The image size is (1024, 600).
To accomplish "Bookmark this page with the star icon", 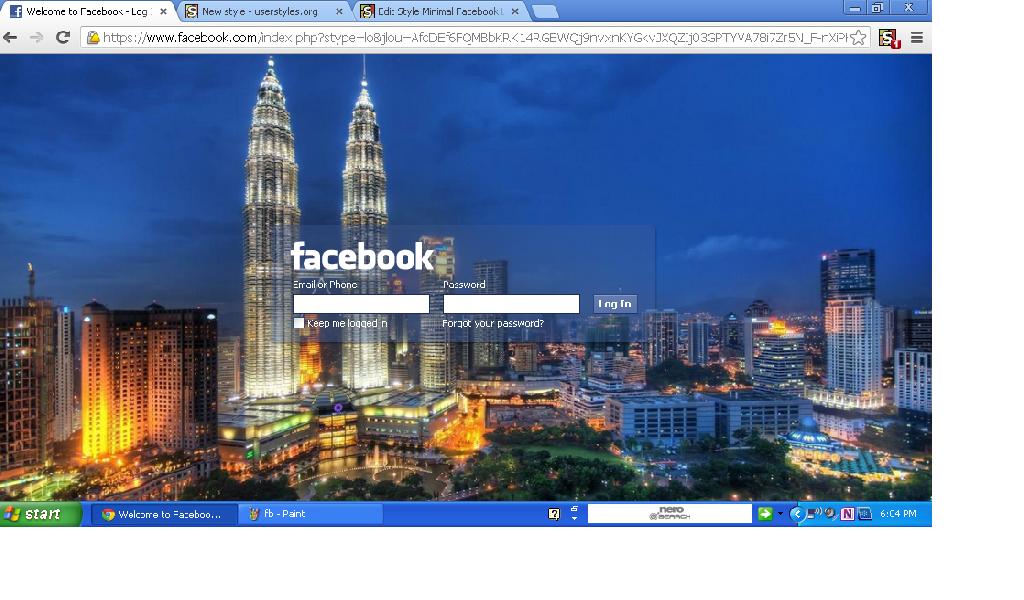I will click(859, 38).
